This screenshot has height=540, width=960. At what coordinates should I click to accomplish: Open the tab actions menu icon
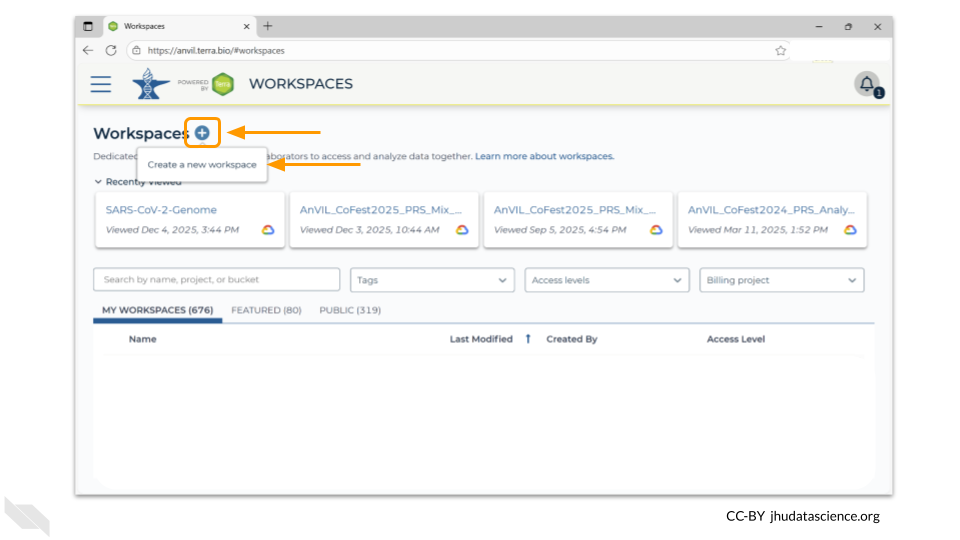coord(88,26)
